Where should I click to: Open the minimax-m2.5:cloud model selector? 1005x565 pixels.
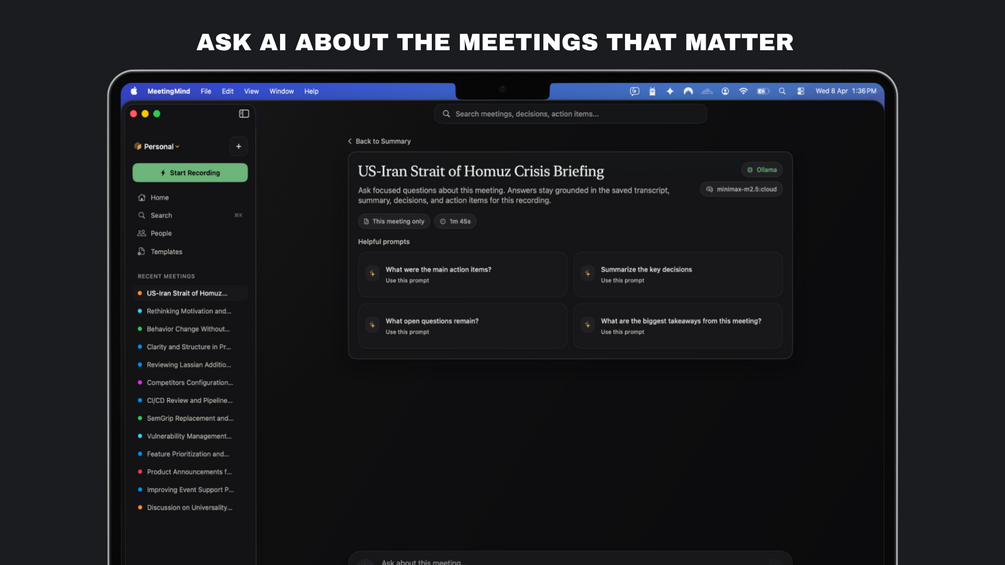(741, 189)
